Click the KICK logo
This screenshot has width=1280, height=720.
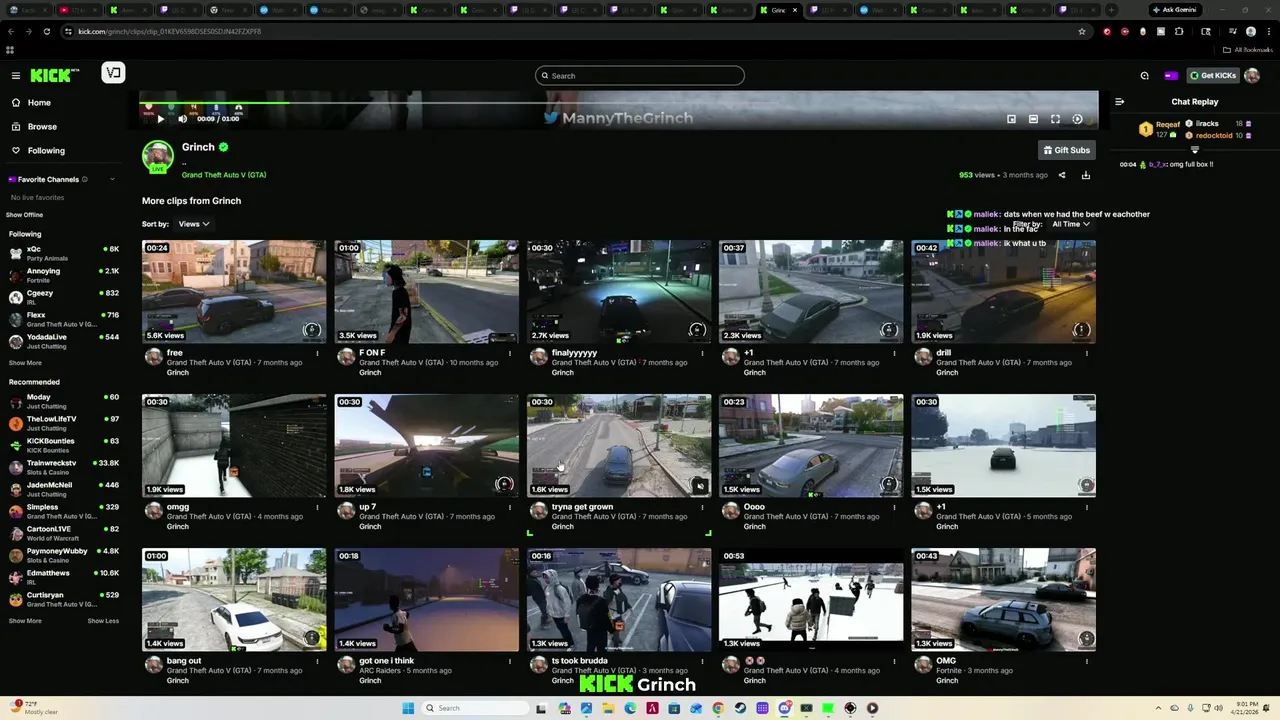[x=52, y=75]
